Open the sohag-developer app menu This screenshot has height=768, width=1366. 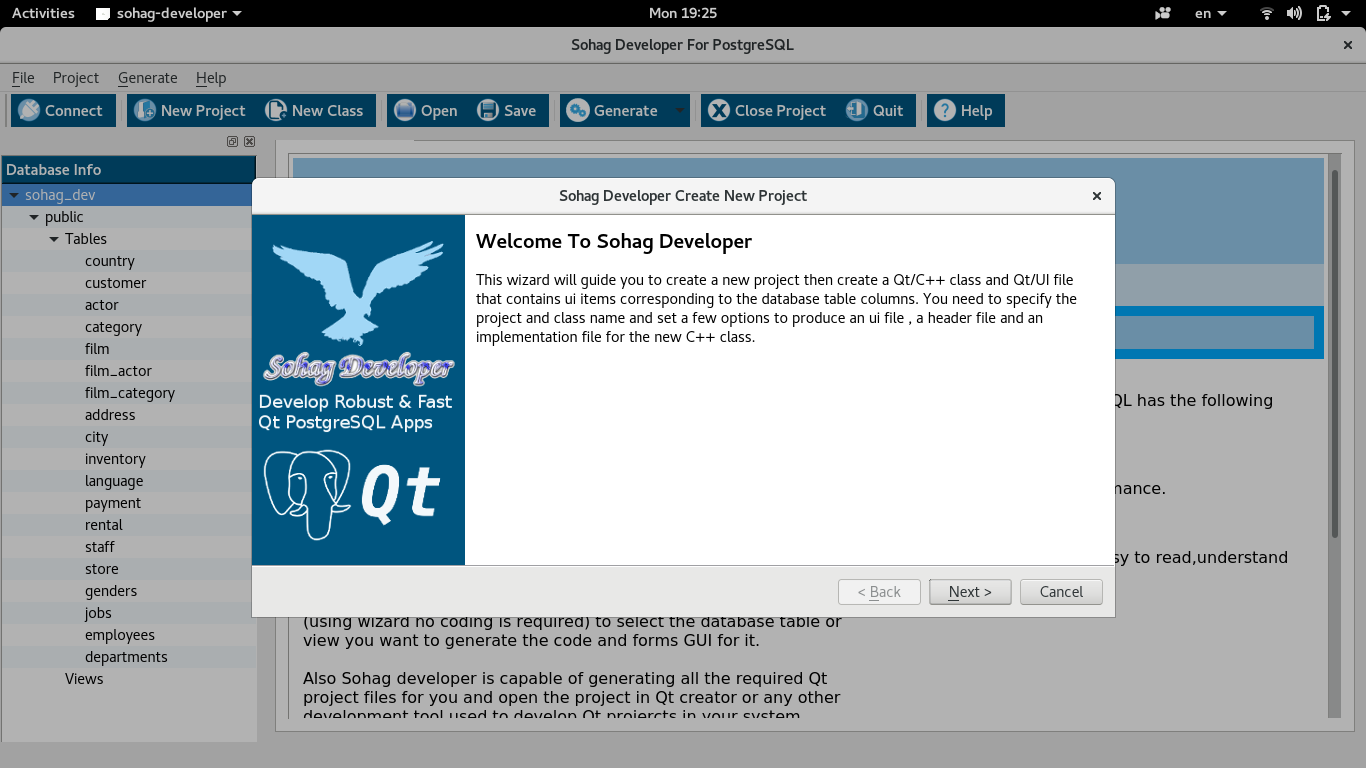169,13
